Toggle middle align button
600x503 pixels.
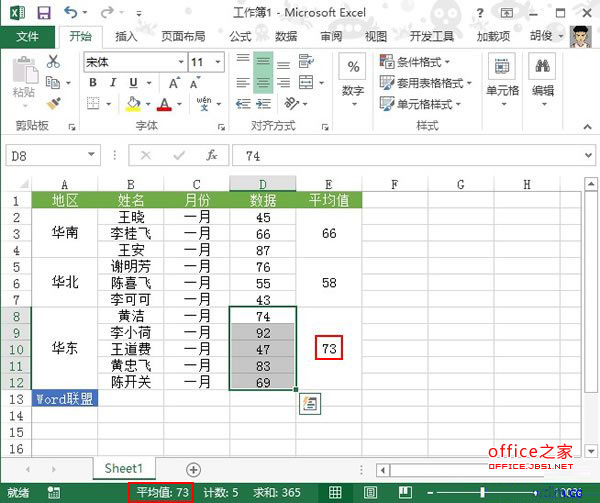[263, 62]
